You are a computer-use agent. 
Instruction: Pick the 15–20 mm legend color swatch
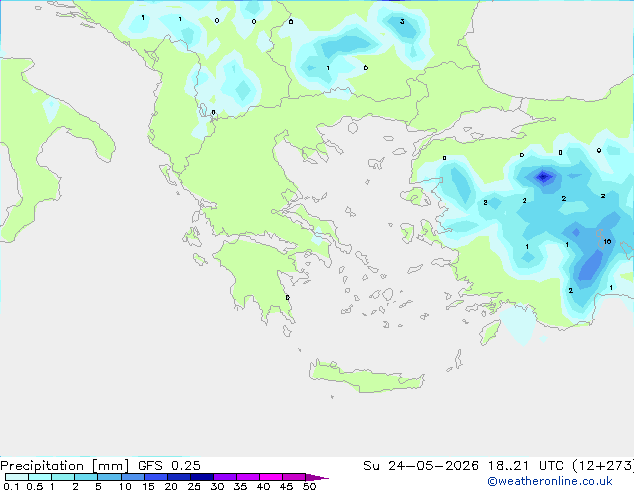click(155, 477)
